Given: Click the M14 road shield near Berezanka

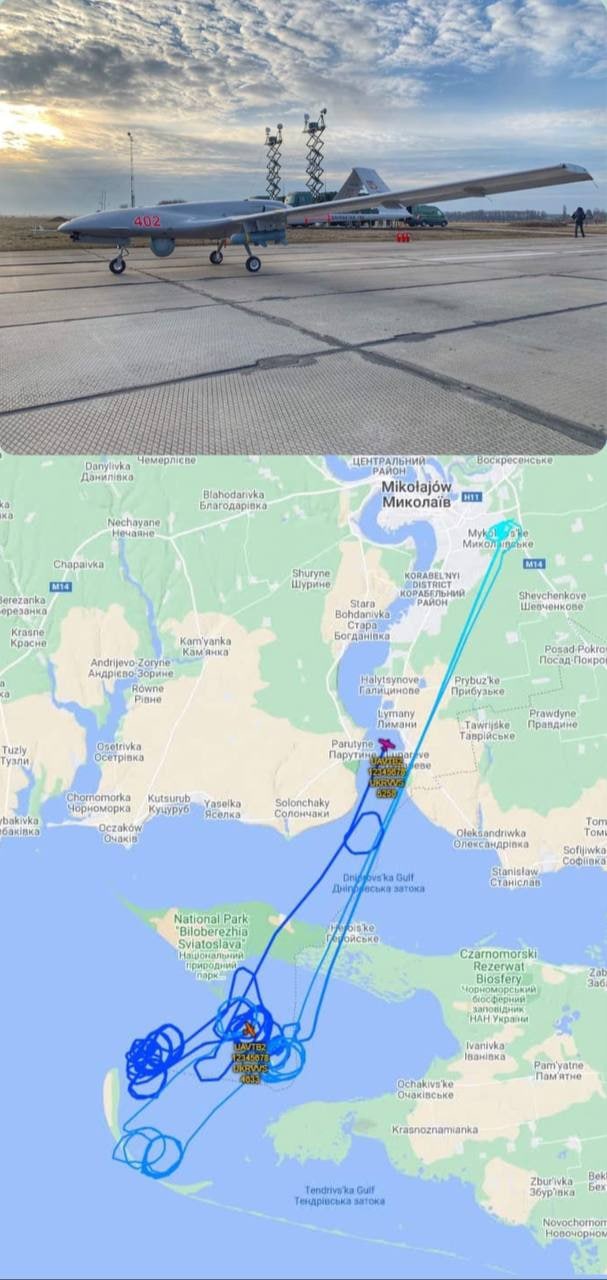Looking at the screenshot, I should [x=61, y=586].
